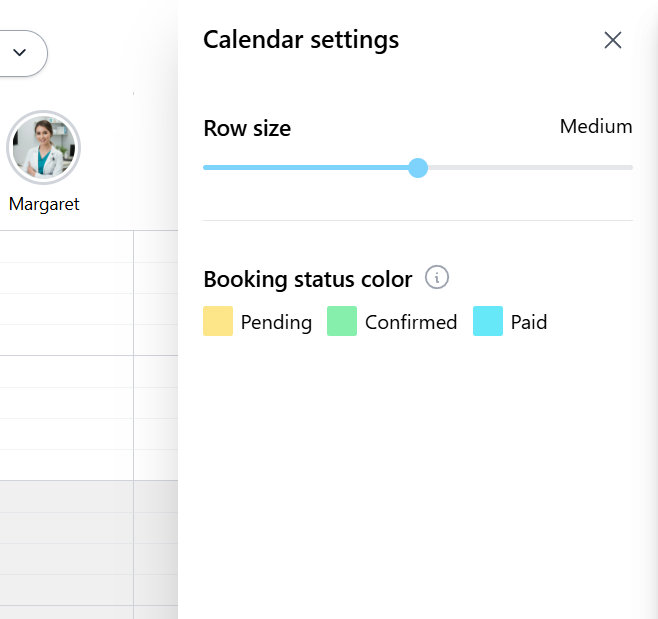Click the blue filled part of Row size slider
This screenshot has width=658, height=619.
(300, 168)
